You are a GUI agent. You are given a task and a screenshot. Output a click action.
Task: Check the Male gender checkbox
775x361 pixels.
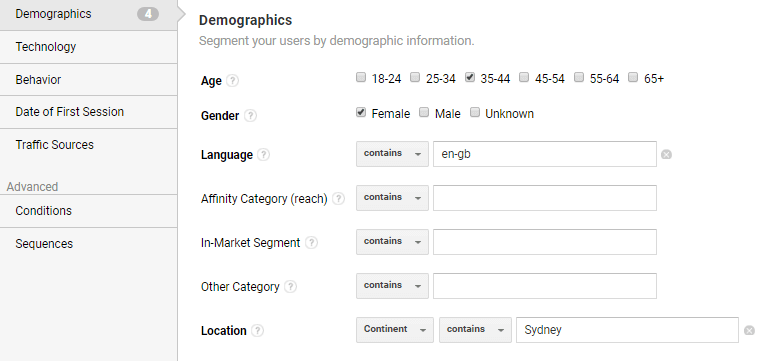click(x=424, y=112)
